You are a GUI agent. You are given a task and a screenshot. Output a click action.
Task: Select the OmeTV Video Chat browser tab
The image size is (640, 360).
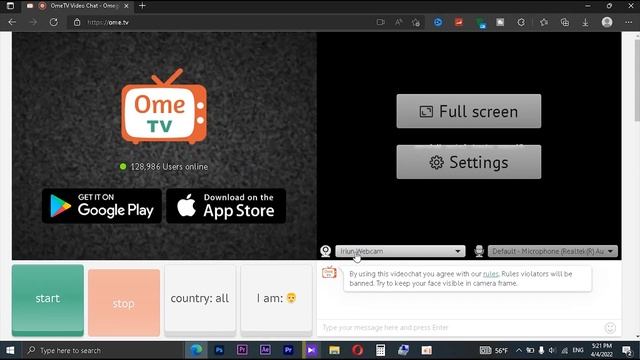[x=78, y=6]
